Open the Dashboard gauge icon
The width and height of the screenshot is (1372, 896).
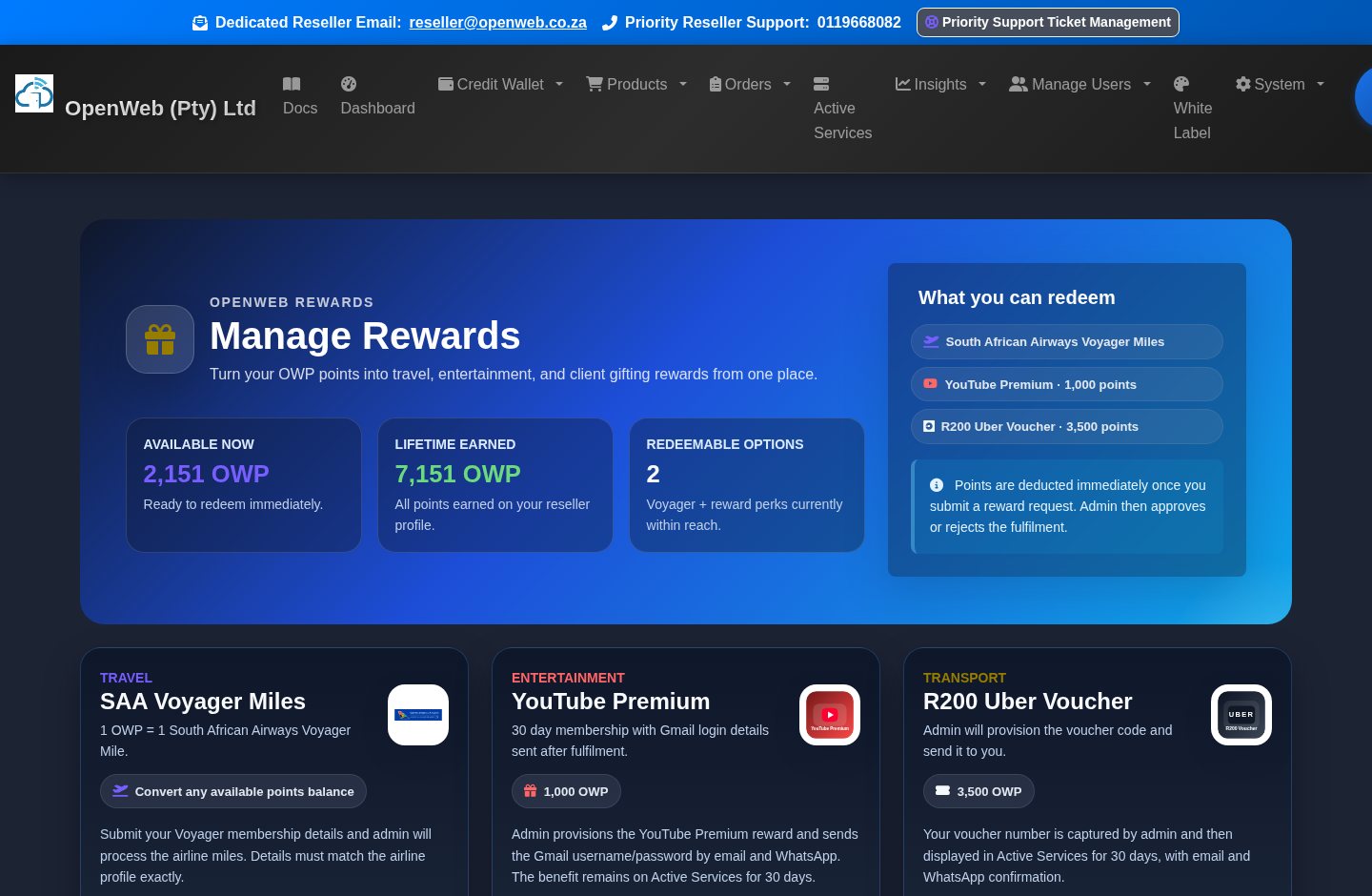349,84
